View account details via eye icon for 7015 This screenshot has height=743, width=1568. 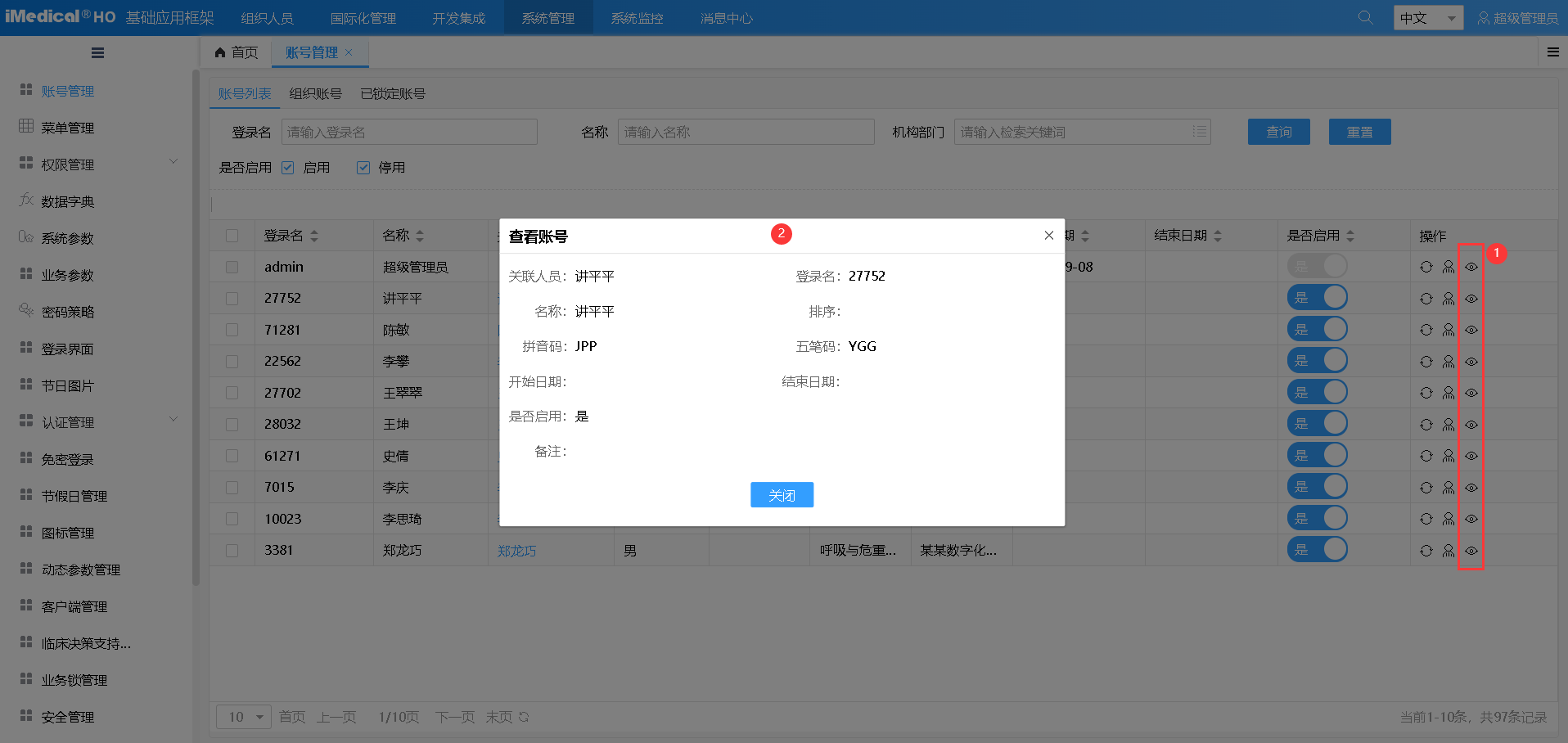1471,486
